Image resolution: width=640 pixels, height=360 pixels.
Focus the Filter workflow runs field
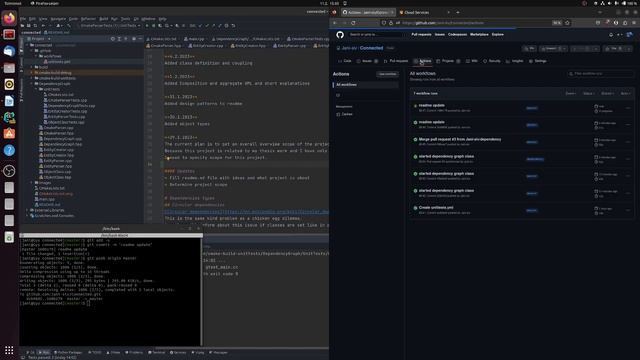point(600,73)
